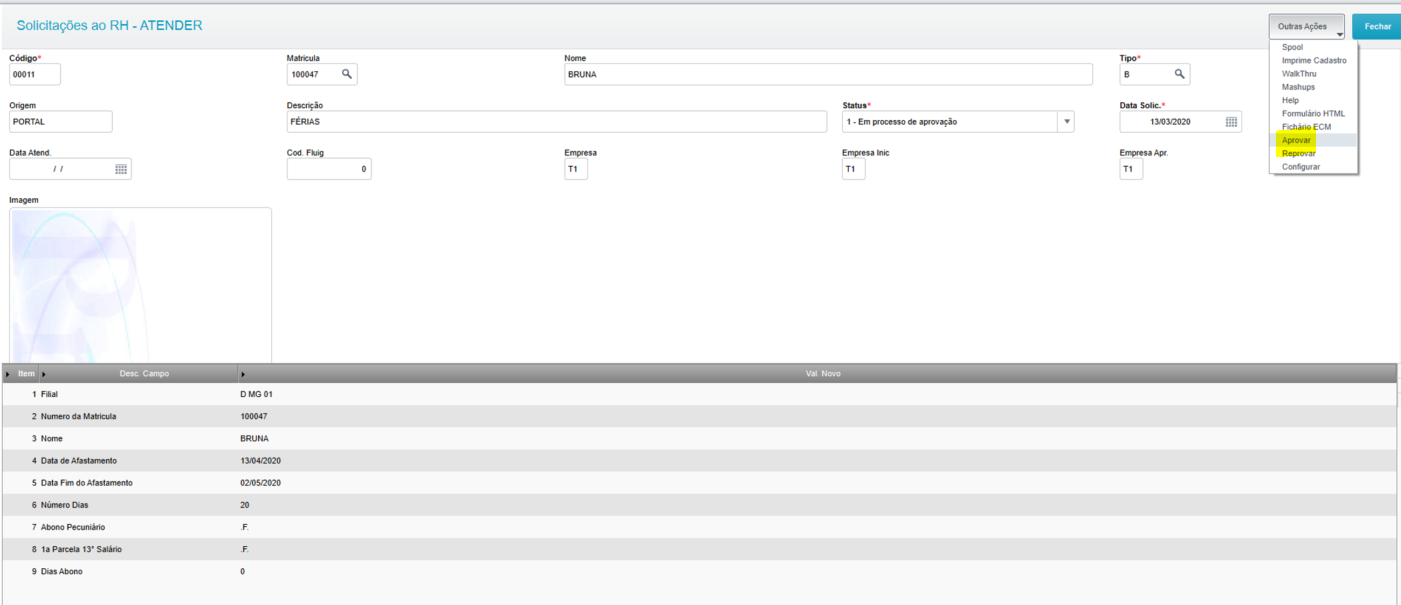Image resolution: width=1401 pixels, height=605 pixels.
Task: Click the value 02/05/2020 in the grid
Action: 261,483
